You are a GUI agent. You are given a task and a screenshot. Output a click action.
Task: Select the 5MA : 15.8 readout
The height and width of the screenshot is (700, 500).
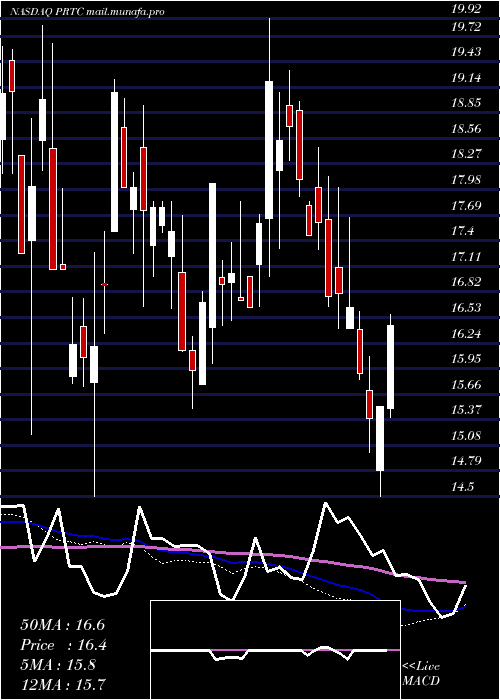click(58, 665)
